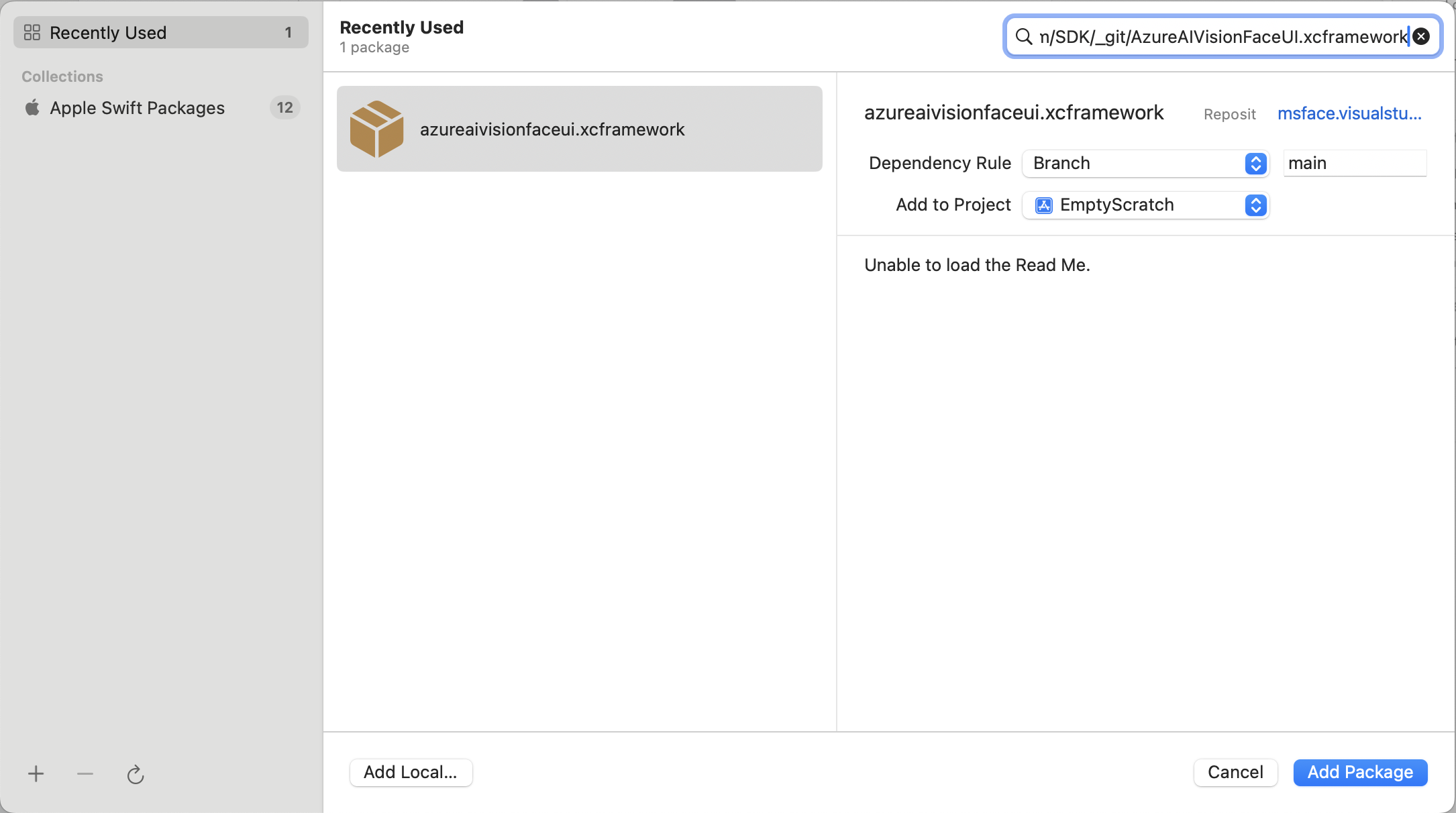Click the Recently Used sidebar icon
The height and width of the screenshot is (813, 1456).
click(32, 32)
